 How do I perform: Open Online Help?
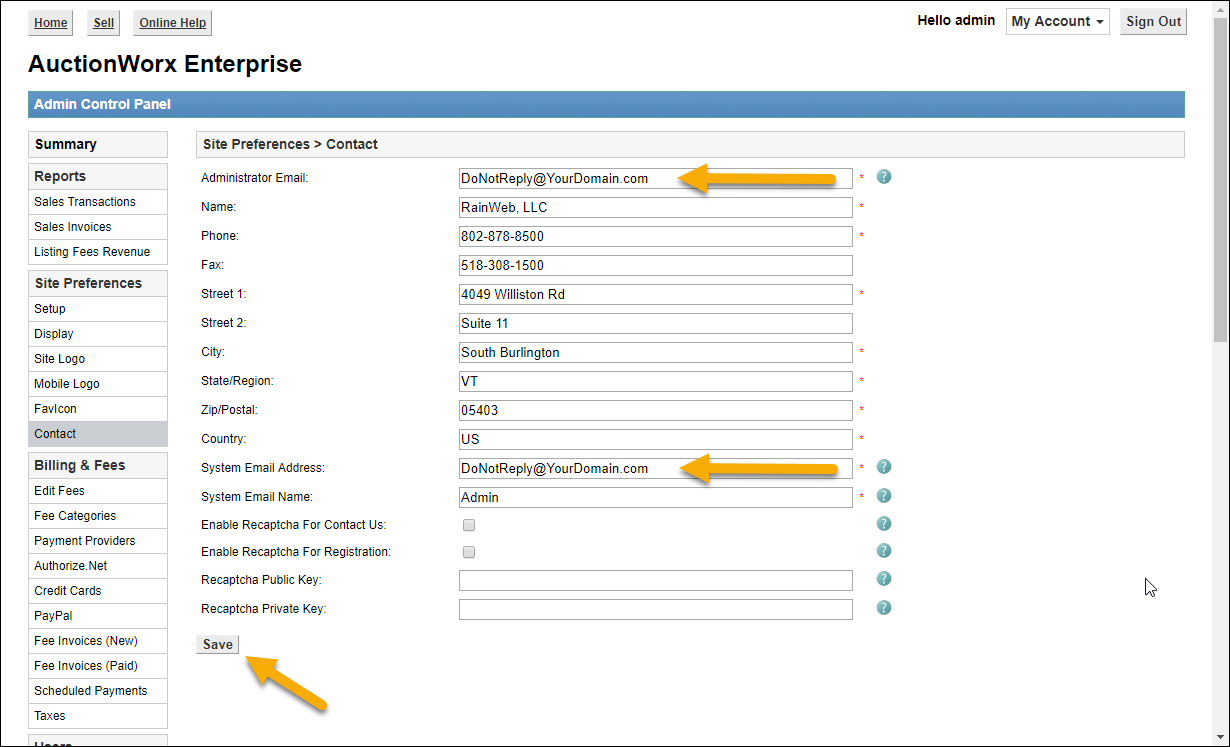172,23
